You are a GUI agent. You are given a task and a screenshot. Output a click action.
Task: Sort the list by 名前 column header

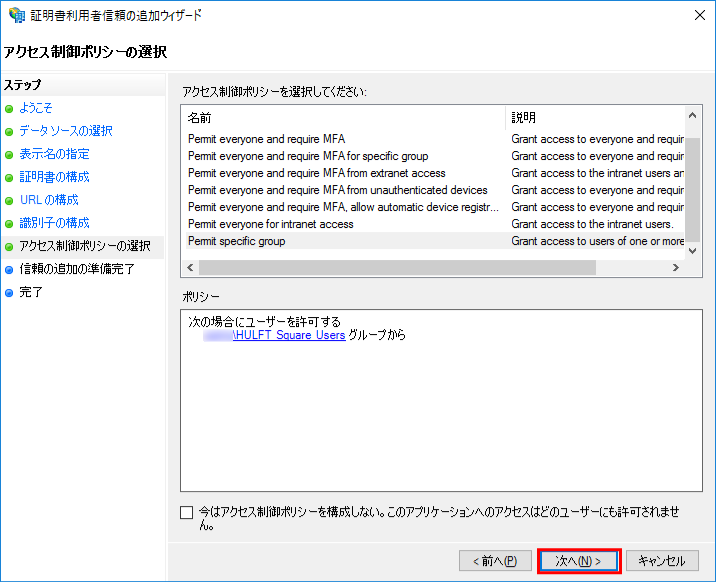pos(344,117)
